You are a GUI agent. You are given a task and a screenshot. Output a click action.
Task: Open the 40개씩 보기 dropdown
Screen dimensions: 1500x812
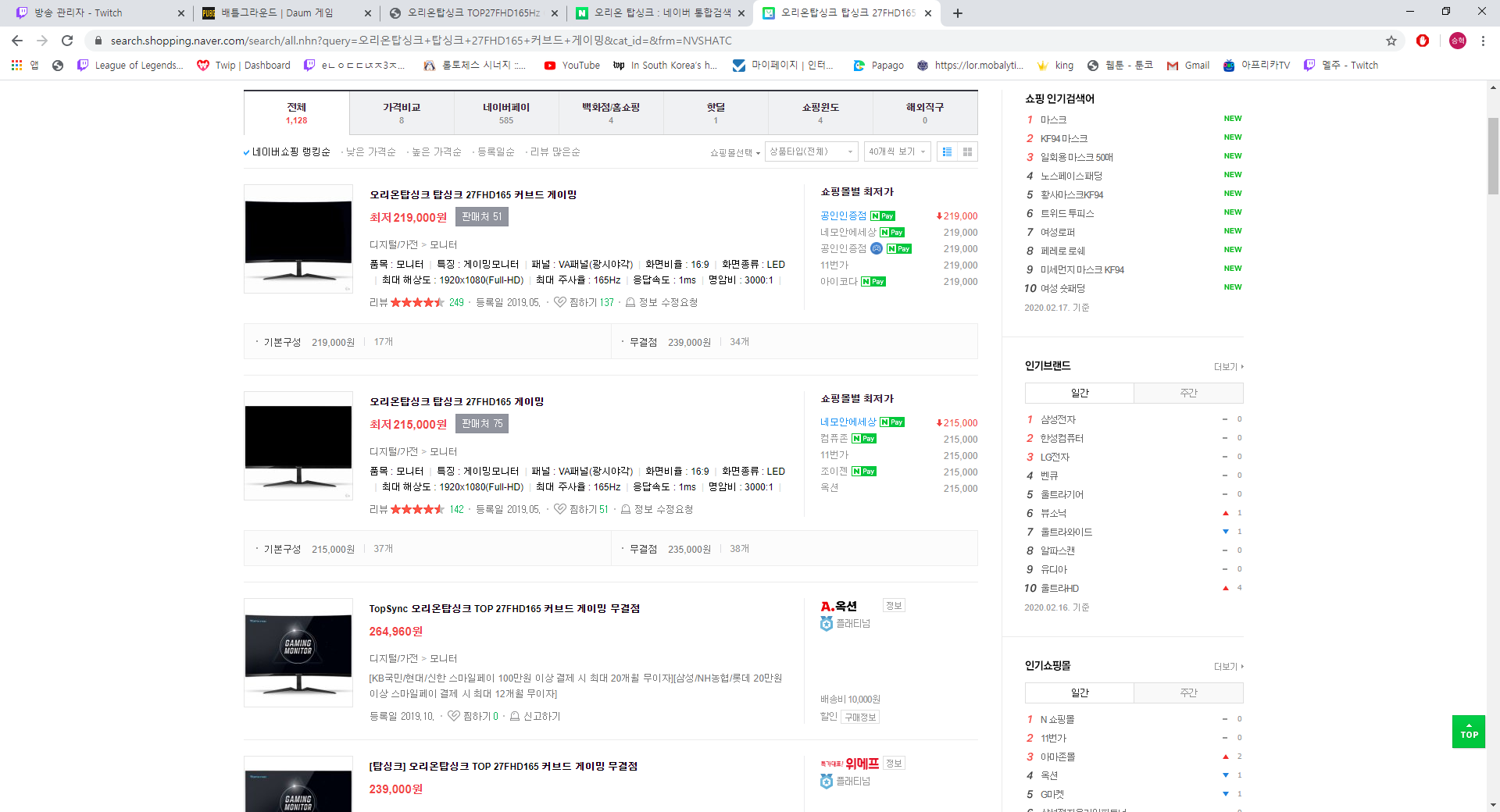click(897, 151)
